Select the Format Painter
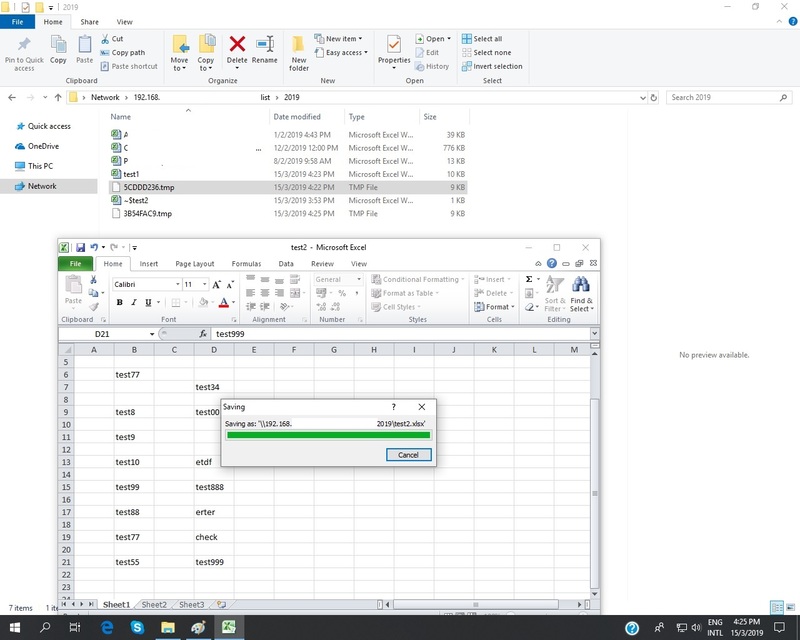800x640 pixels. pyautogui.click(x=94, y=307)
